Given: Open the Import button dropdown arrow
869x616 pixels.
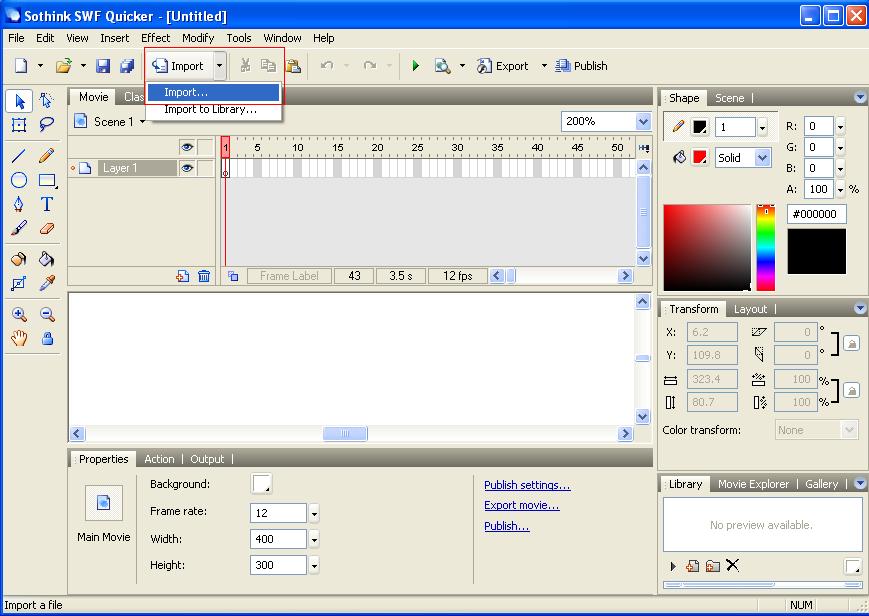Looking at the screenshot, I should coord(219,66).
